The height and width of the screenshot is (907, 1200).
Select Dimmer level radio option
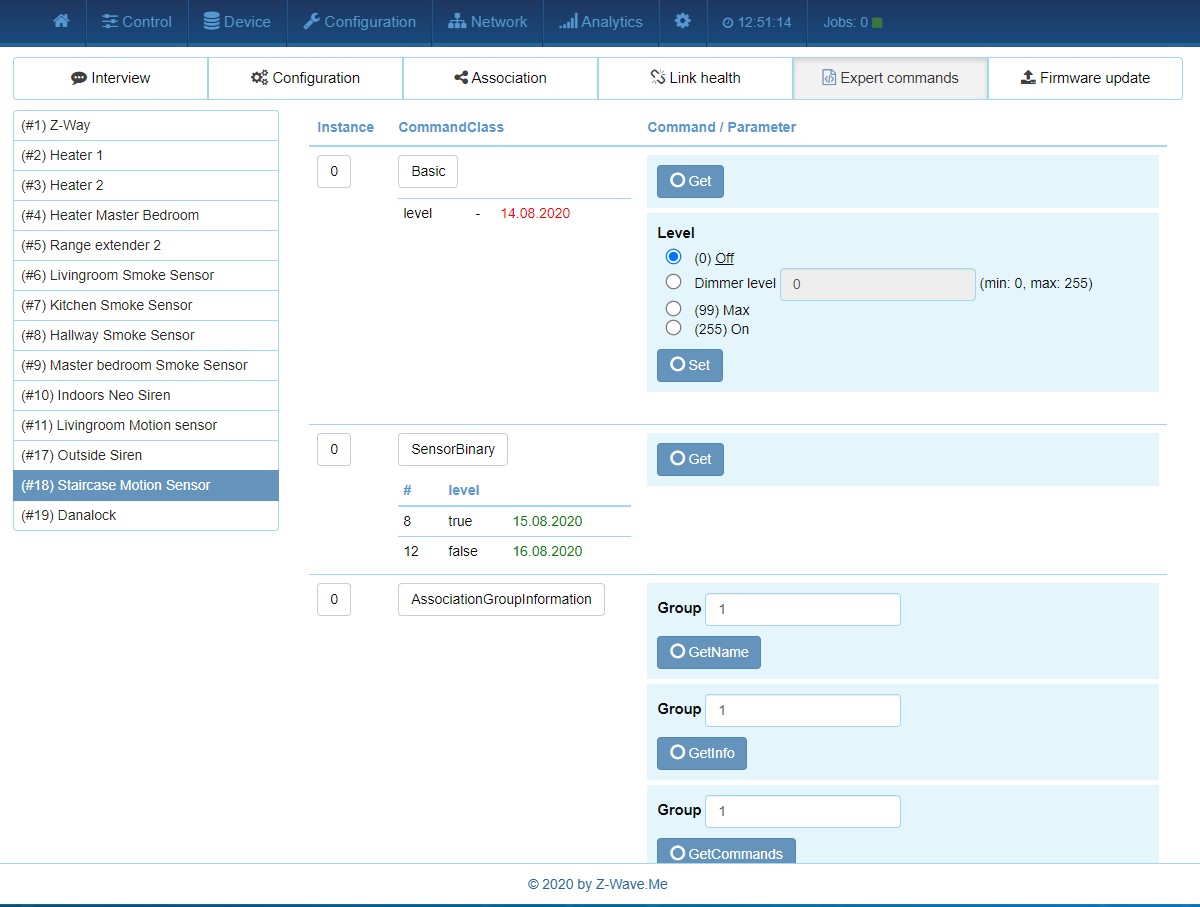tap(674, 283)
